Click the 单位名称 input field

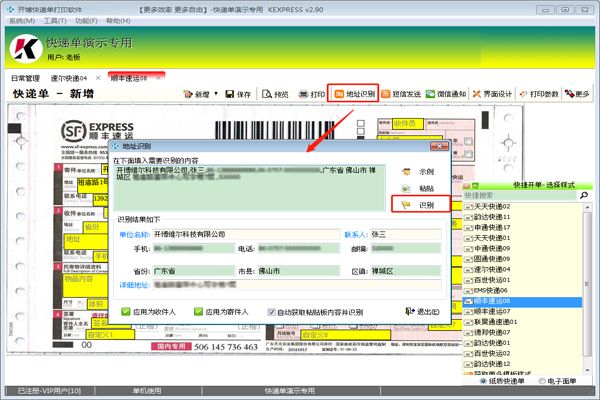(x=246, y=234)
